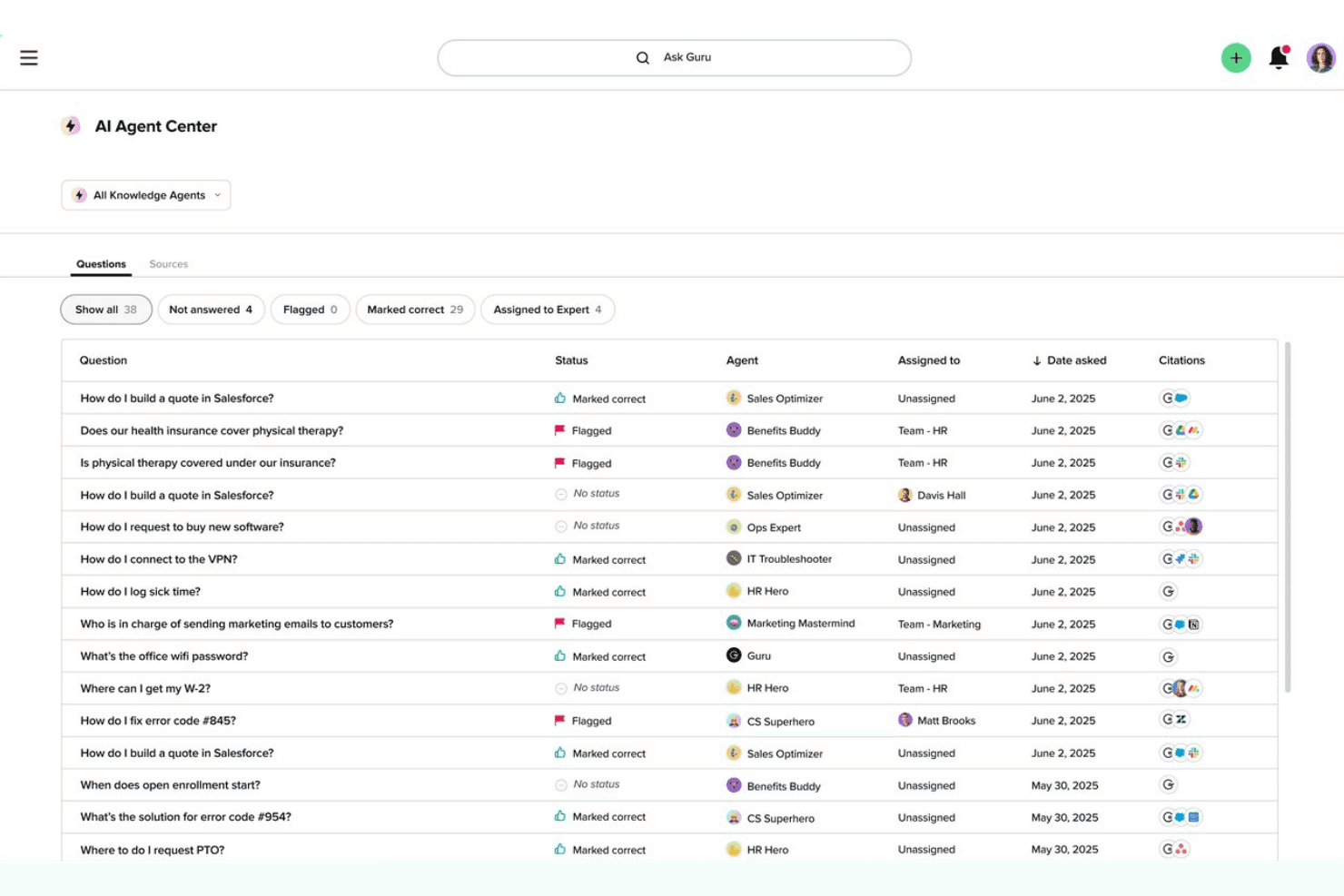This screenshot has width=1344, height=896.
Task: Click Matt Brooks's avatar
Action: [904, 720]
